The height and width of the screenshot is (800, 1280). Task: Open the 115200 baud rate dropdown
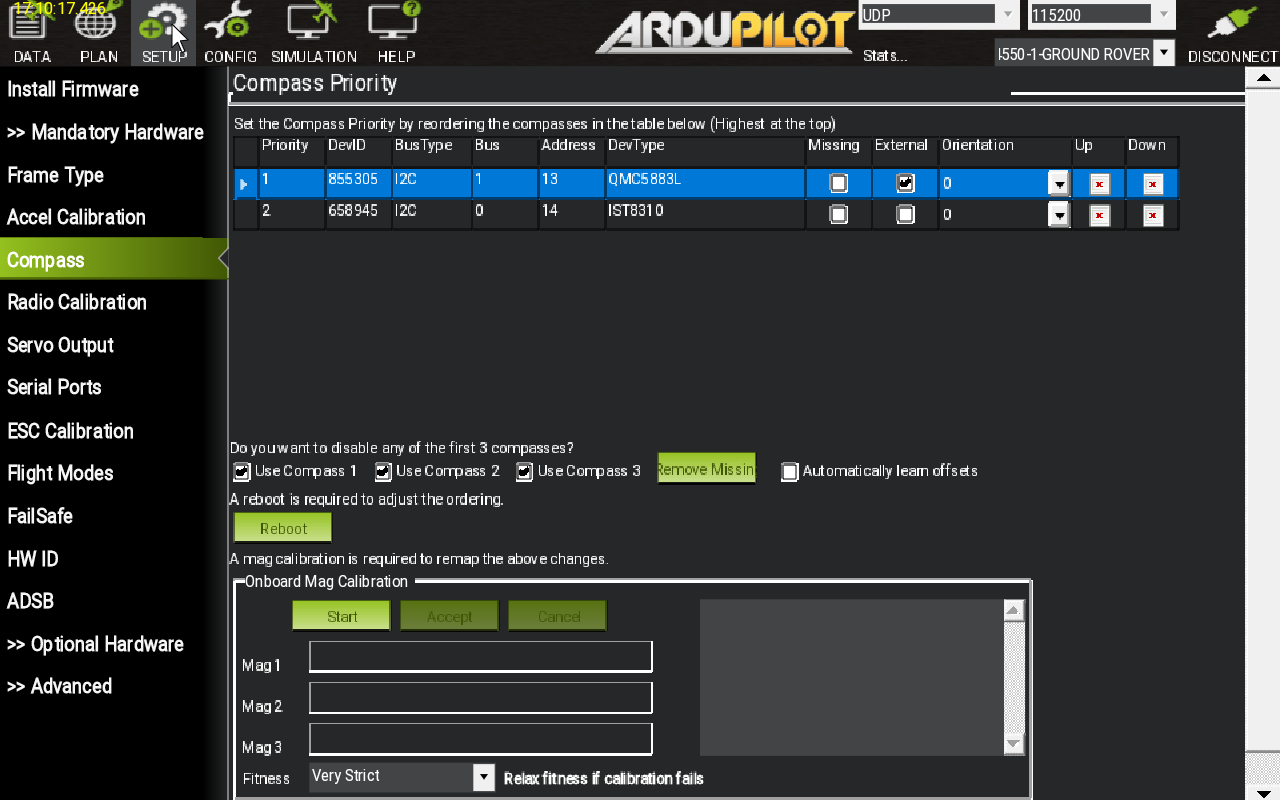(1163, 14)
